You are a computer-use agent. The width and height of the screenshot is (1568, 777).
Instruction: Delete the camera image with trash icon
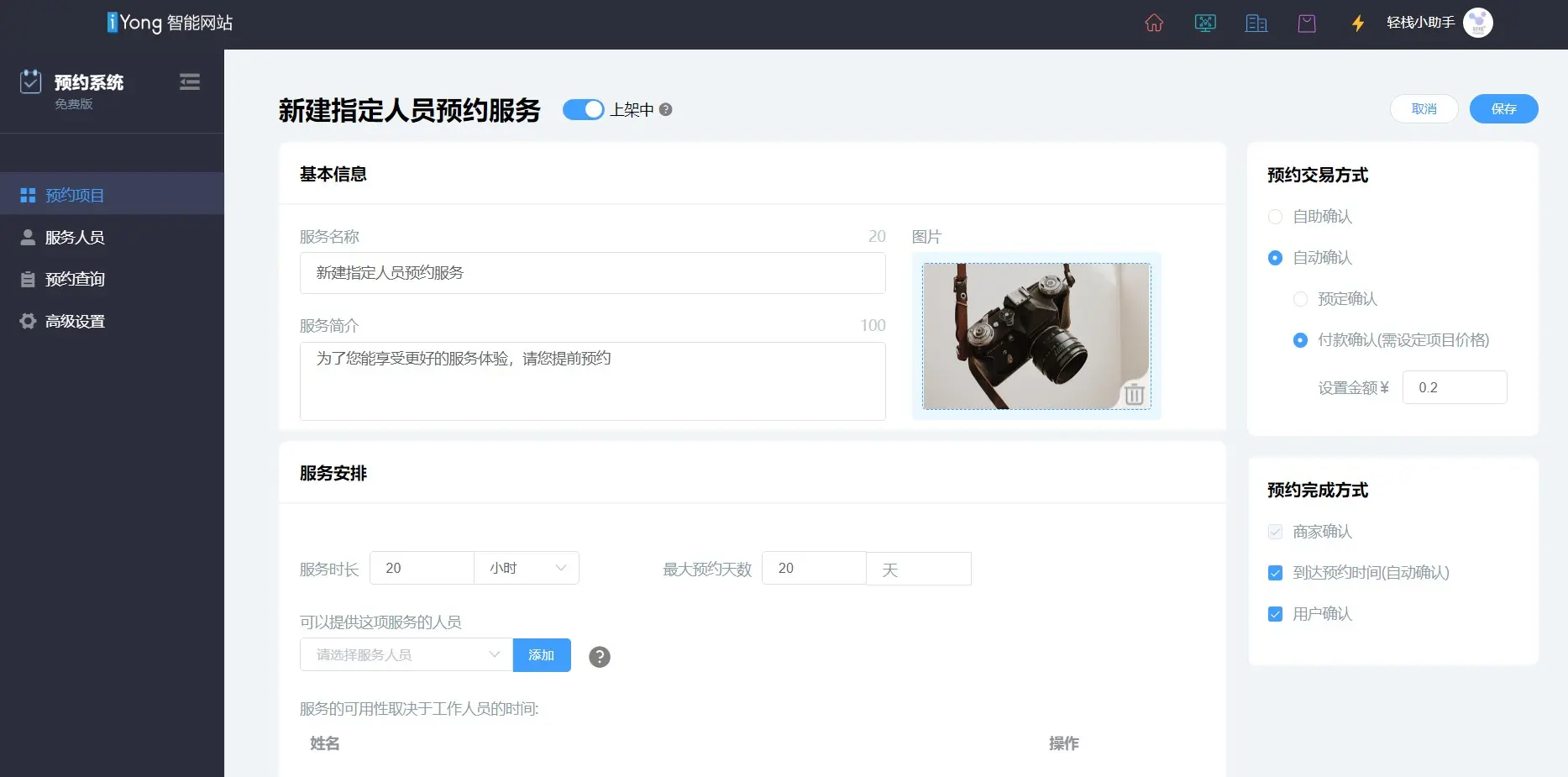(1134, 394)
